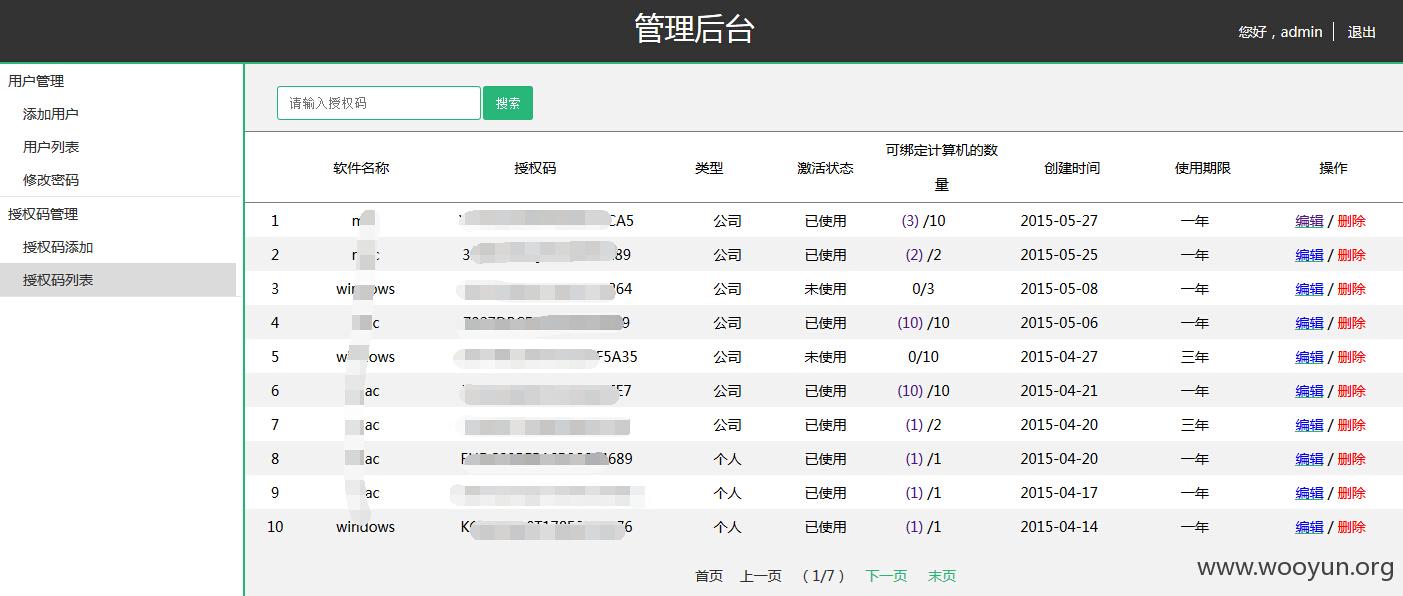
Task: Click 编辑 in row 9
Action: click(1309, 493)
